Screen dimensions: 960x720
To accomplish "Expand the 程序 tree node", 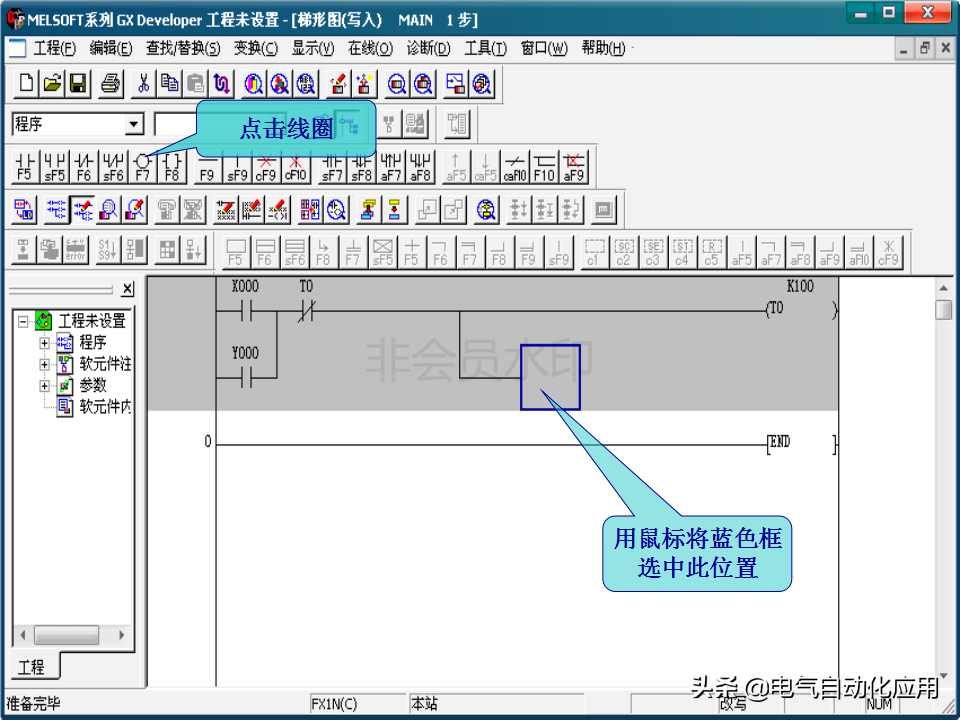I will pyautogui.click(x=44, y=343).
